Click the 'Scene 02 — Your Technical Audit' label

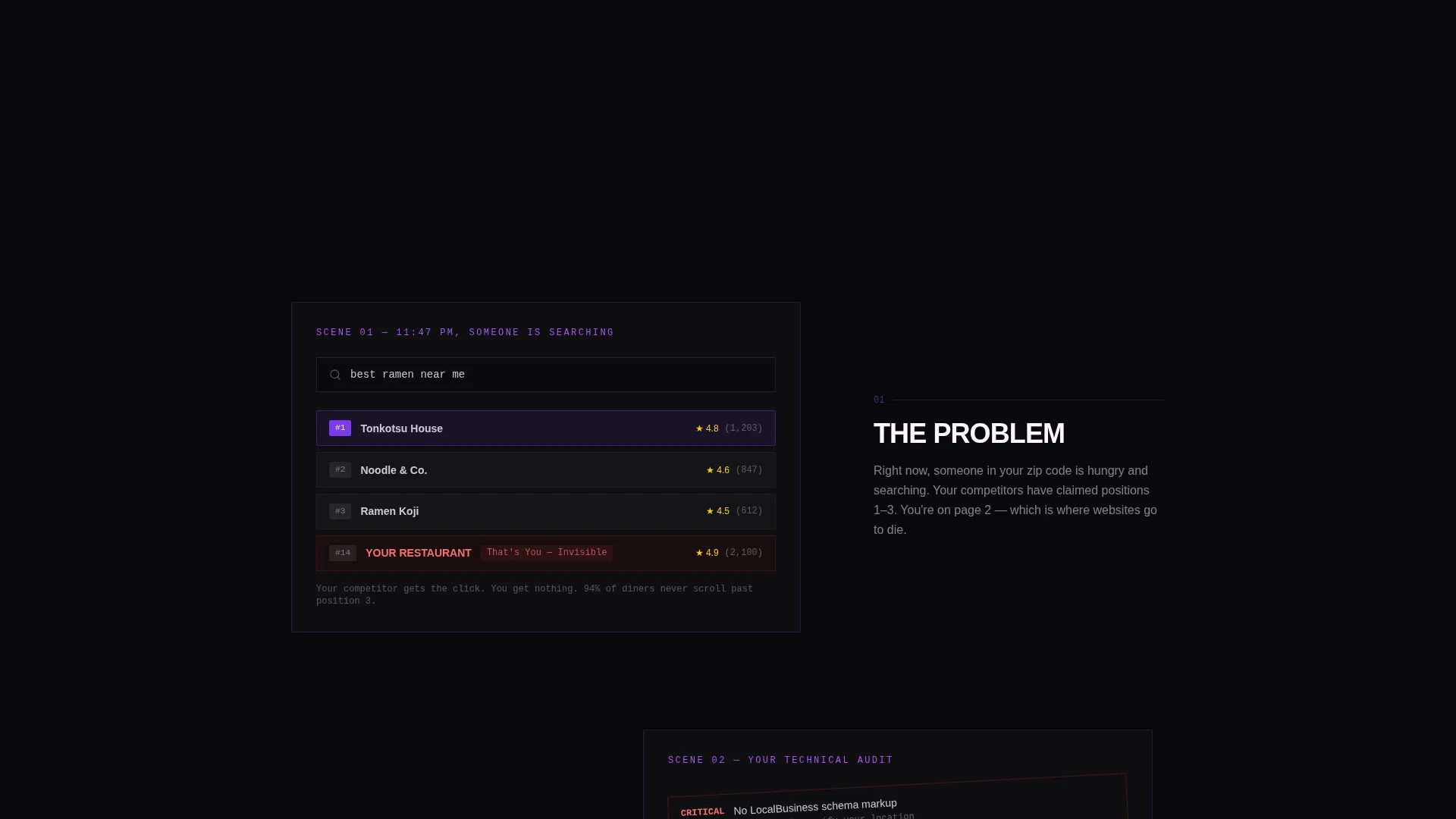click(x=780, y=761)
